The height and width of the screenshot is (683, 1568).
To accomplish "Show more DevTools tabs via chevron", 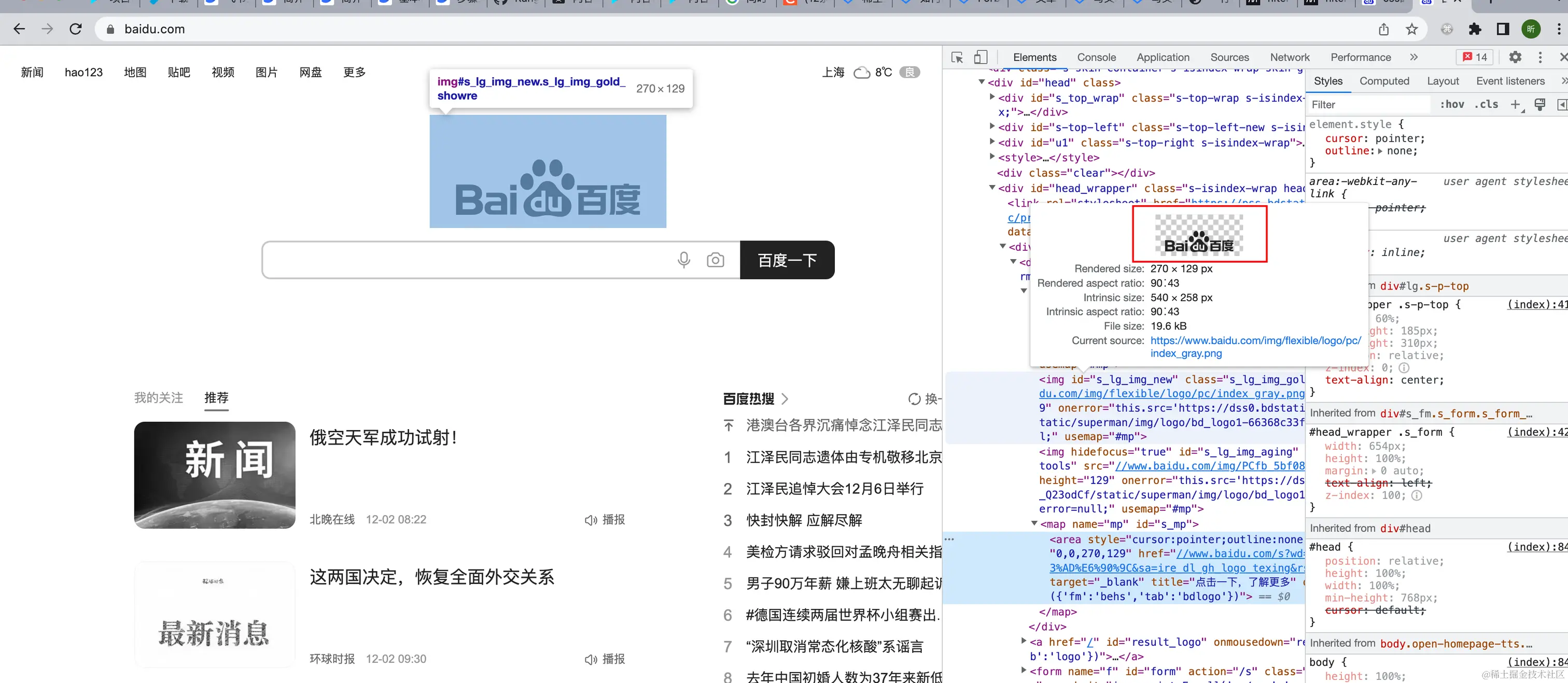I will pos(1413,57).
